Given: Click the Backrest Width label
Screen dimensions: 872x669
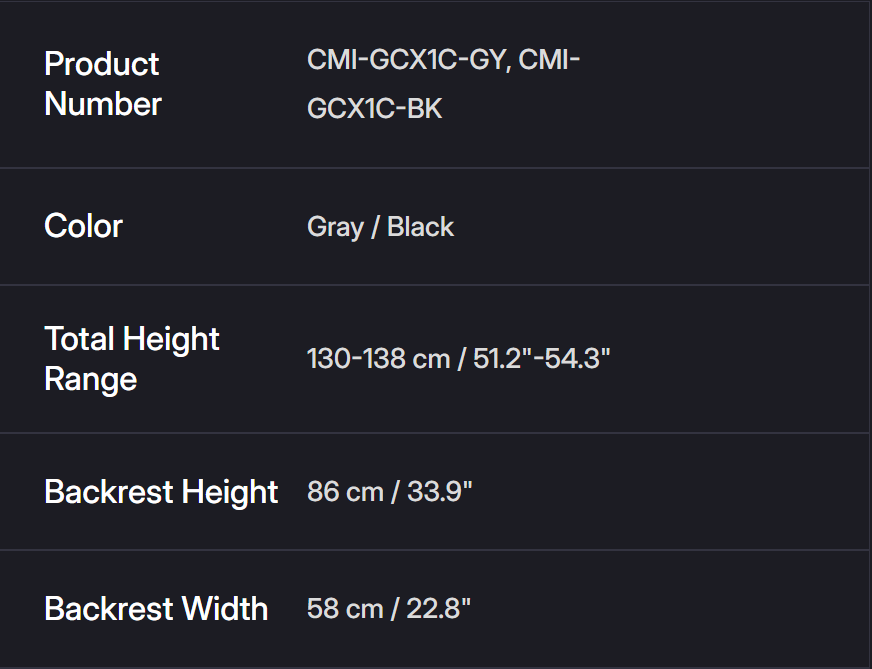Looking at the screenshot, I should (156, 609).
